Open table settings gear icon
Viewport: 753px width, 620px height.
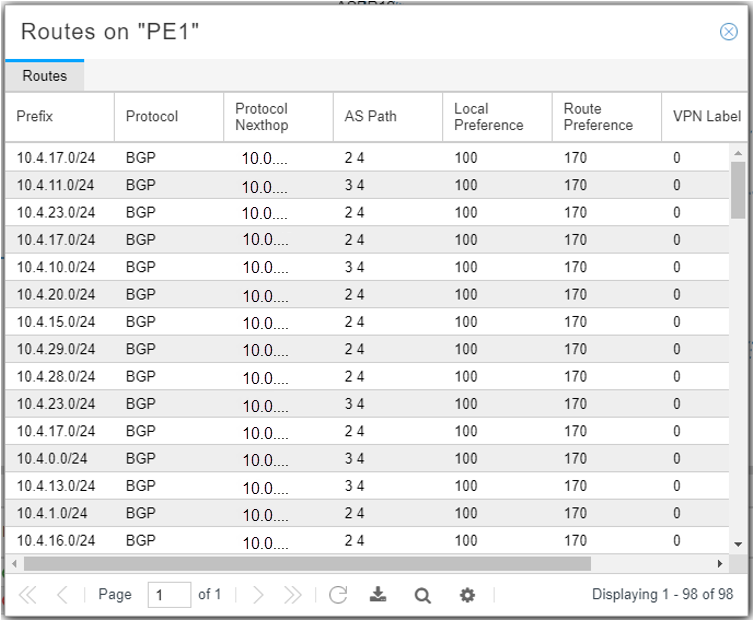coord(467,595)
